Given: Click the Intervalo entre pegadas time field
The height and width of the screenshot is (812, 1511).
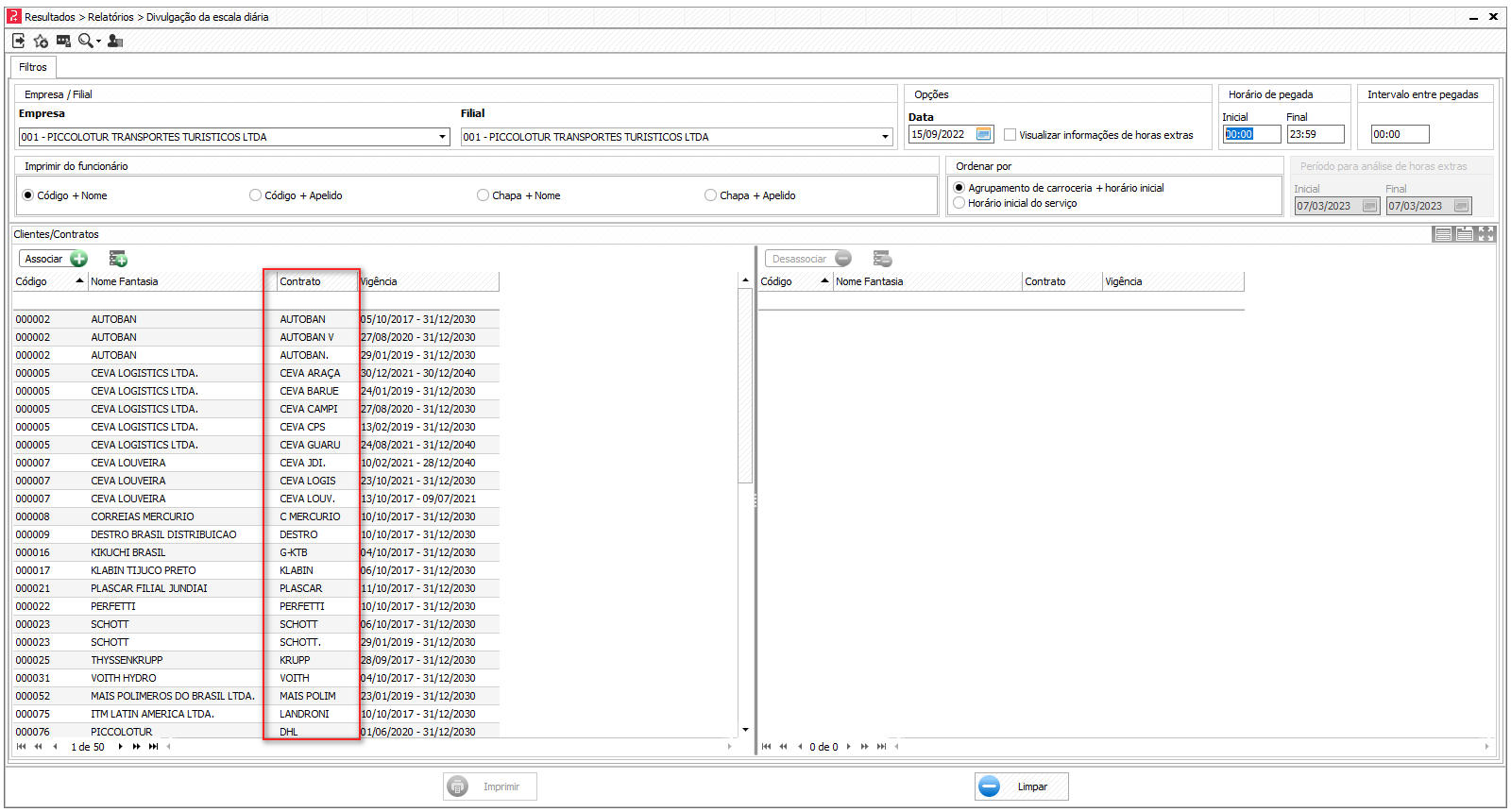Looking at the screenshot, I should tap(1400, 134).
